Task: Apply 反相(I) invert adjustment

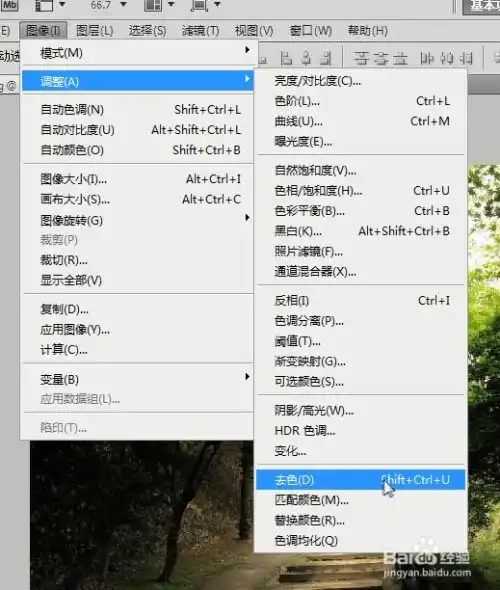Action: 360,301
